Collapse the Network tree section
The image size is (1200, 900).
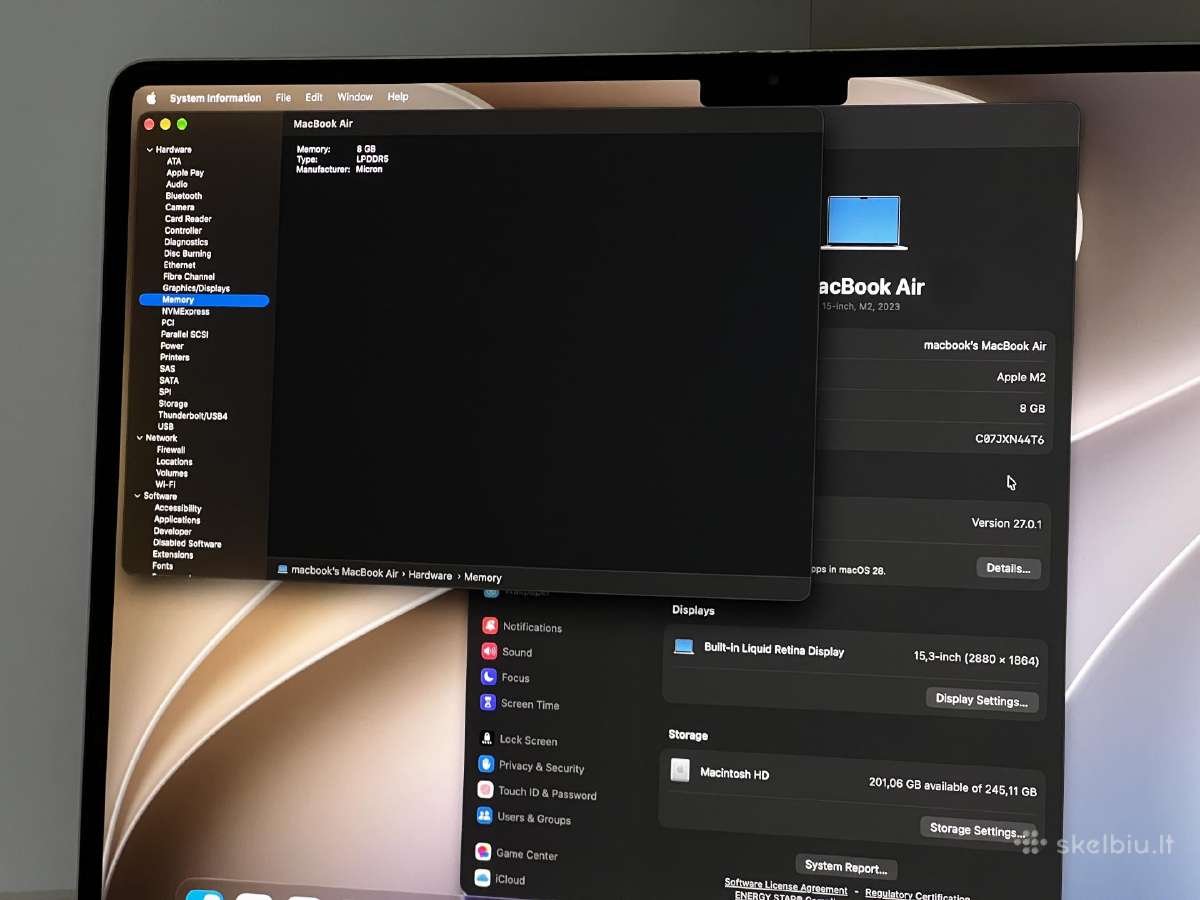tap(138, 438)
